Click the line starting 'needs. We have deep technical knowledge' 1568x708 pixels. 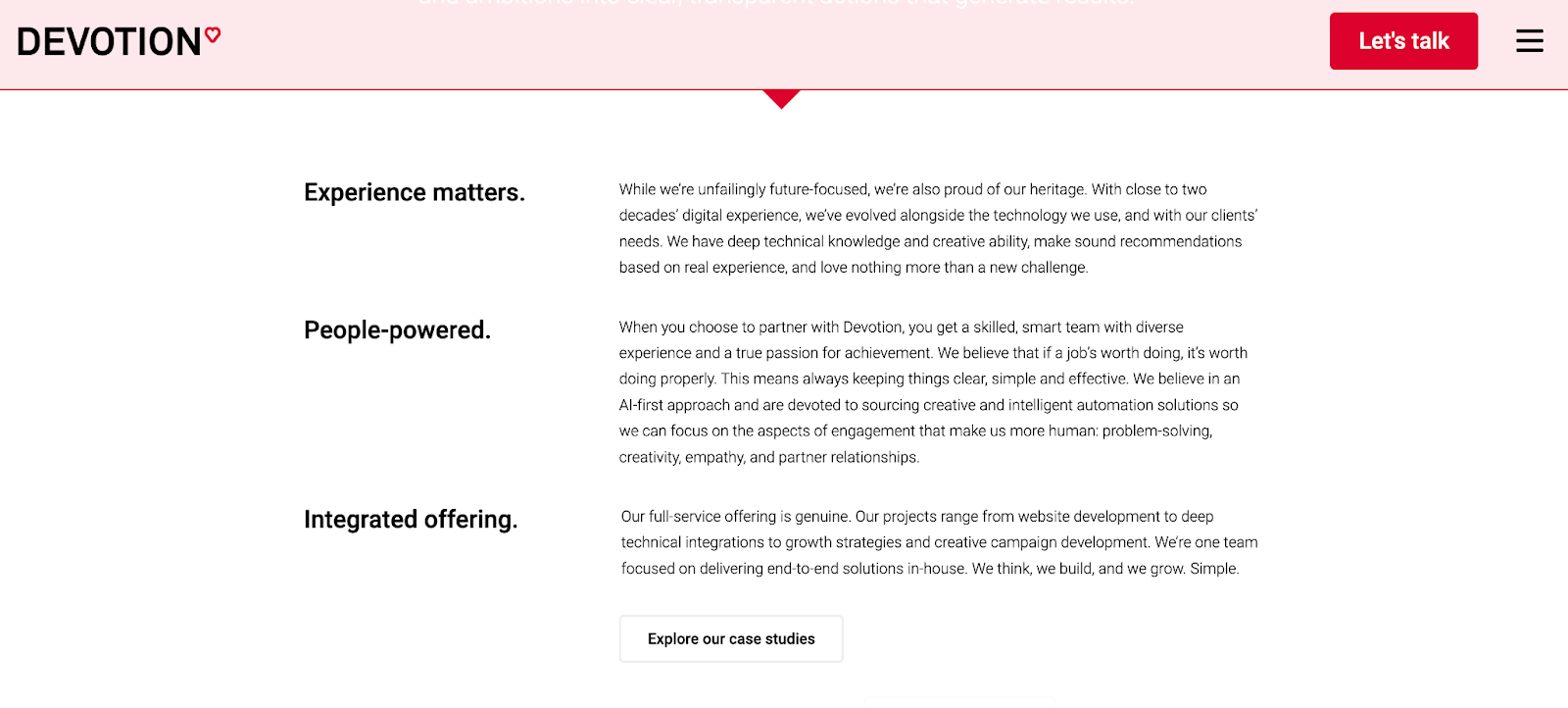pos(930,242)
